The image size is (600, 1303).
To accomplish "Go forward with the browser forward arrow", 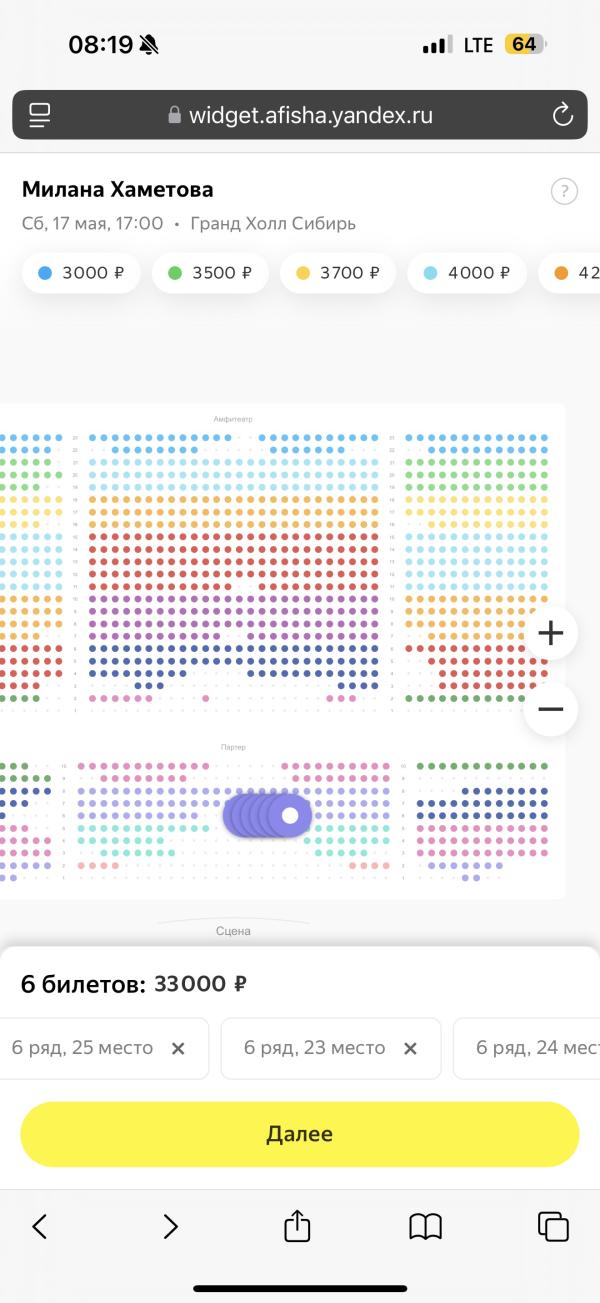I will pyautogui.click(x=170, y=1226).
